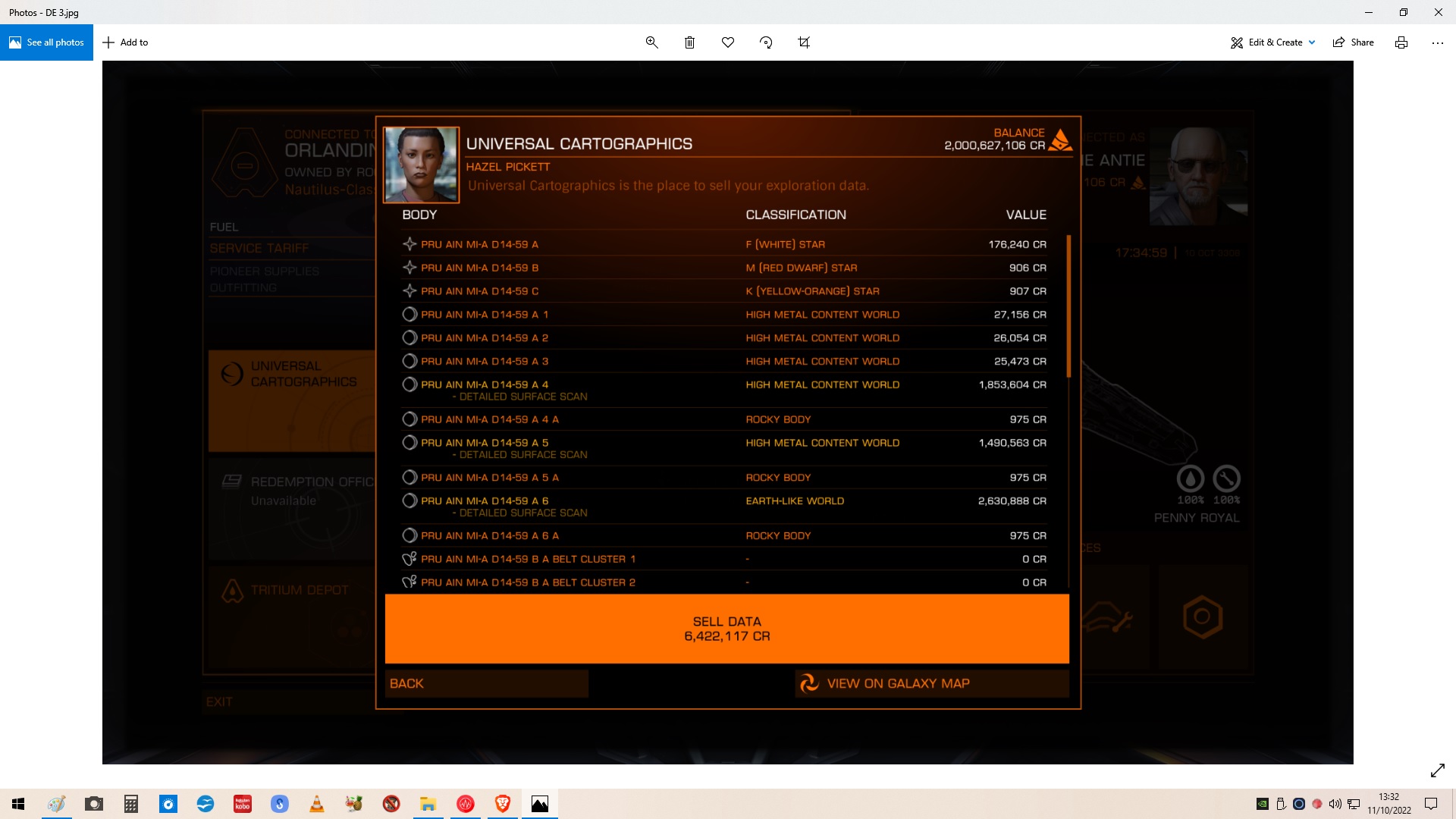Open Calculator from taskbar

point(131,804)
